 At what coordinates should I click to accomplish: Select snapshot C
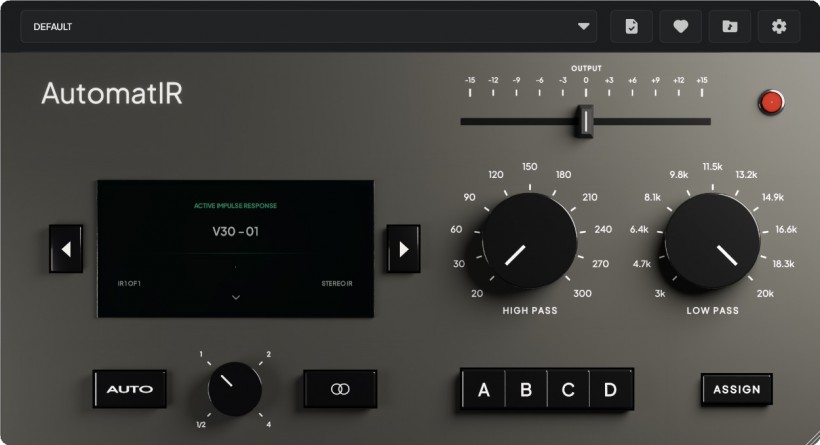point(568,390)
